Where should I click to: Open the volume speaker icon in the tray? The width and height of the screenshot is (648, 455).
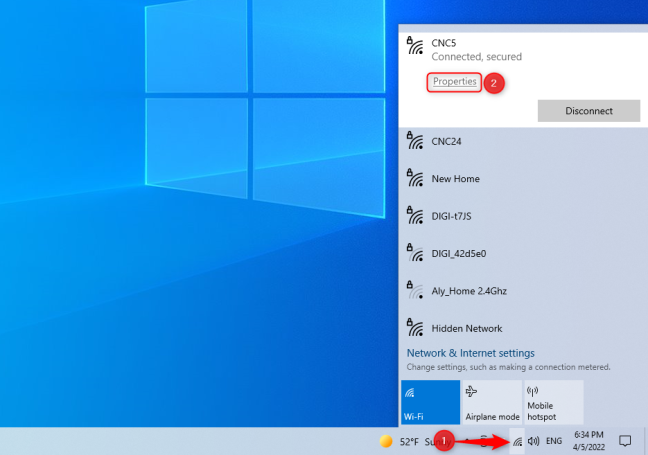tap(533, 441)
